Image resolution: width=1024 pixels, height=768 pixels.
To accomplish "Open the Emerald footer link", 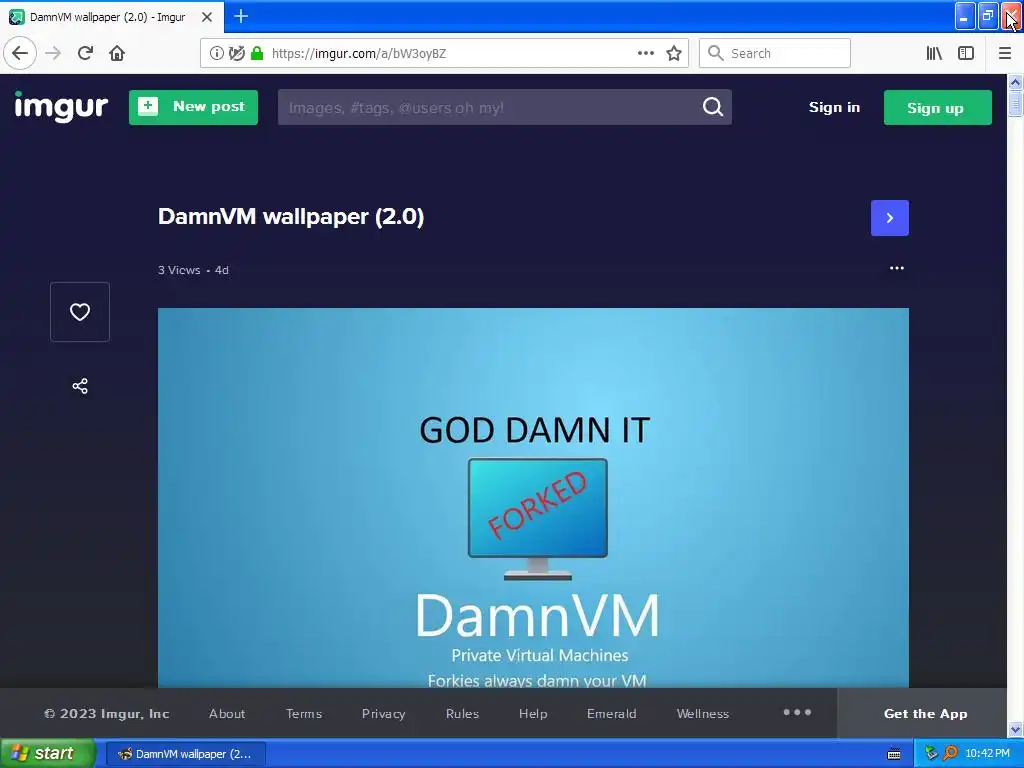I will pyautogui.click(x=611, y=714).
